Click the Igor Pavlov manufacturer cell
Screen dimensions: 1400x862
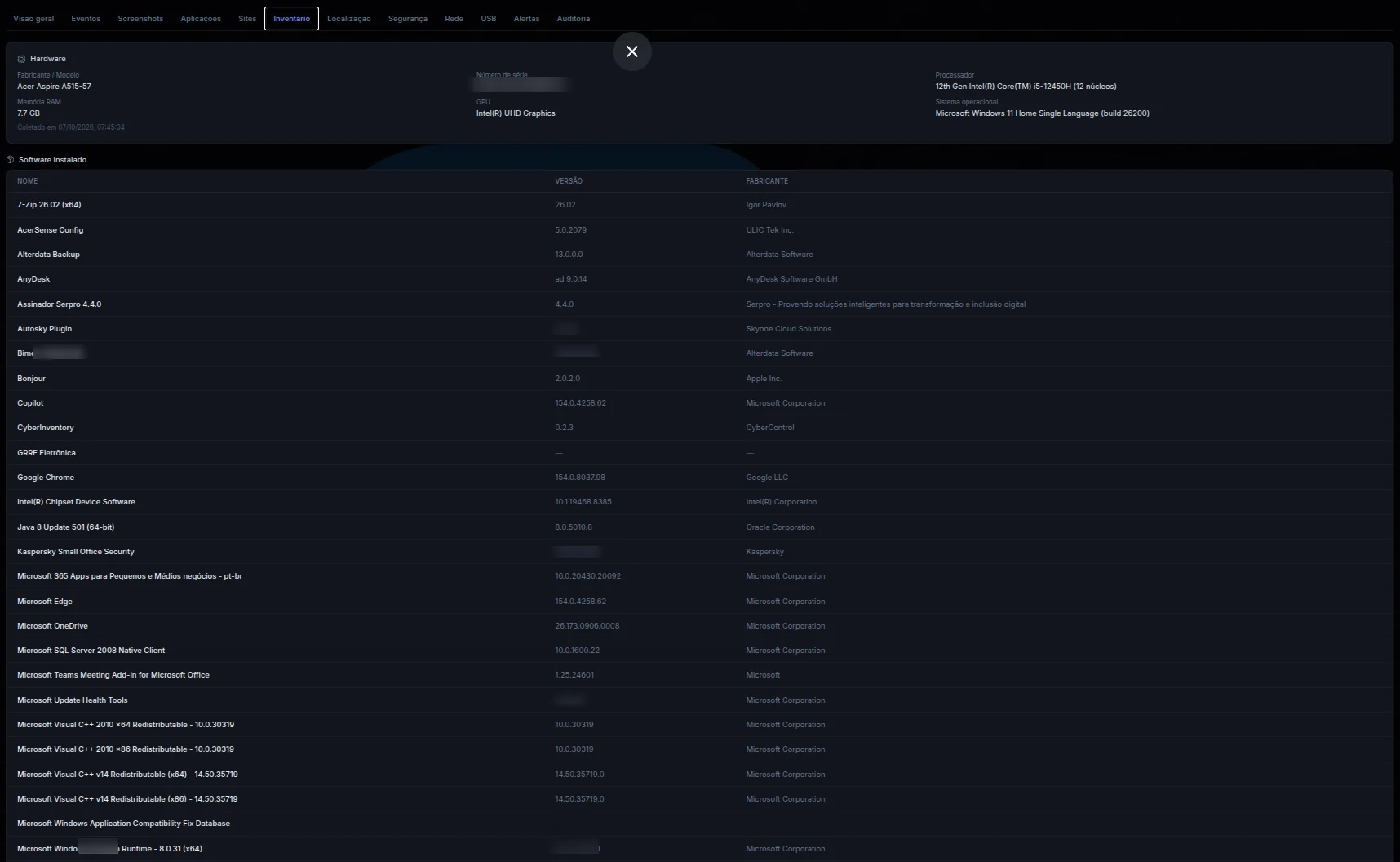click(x=766, y=205)
